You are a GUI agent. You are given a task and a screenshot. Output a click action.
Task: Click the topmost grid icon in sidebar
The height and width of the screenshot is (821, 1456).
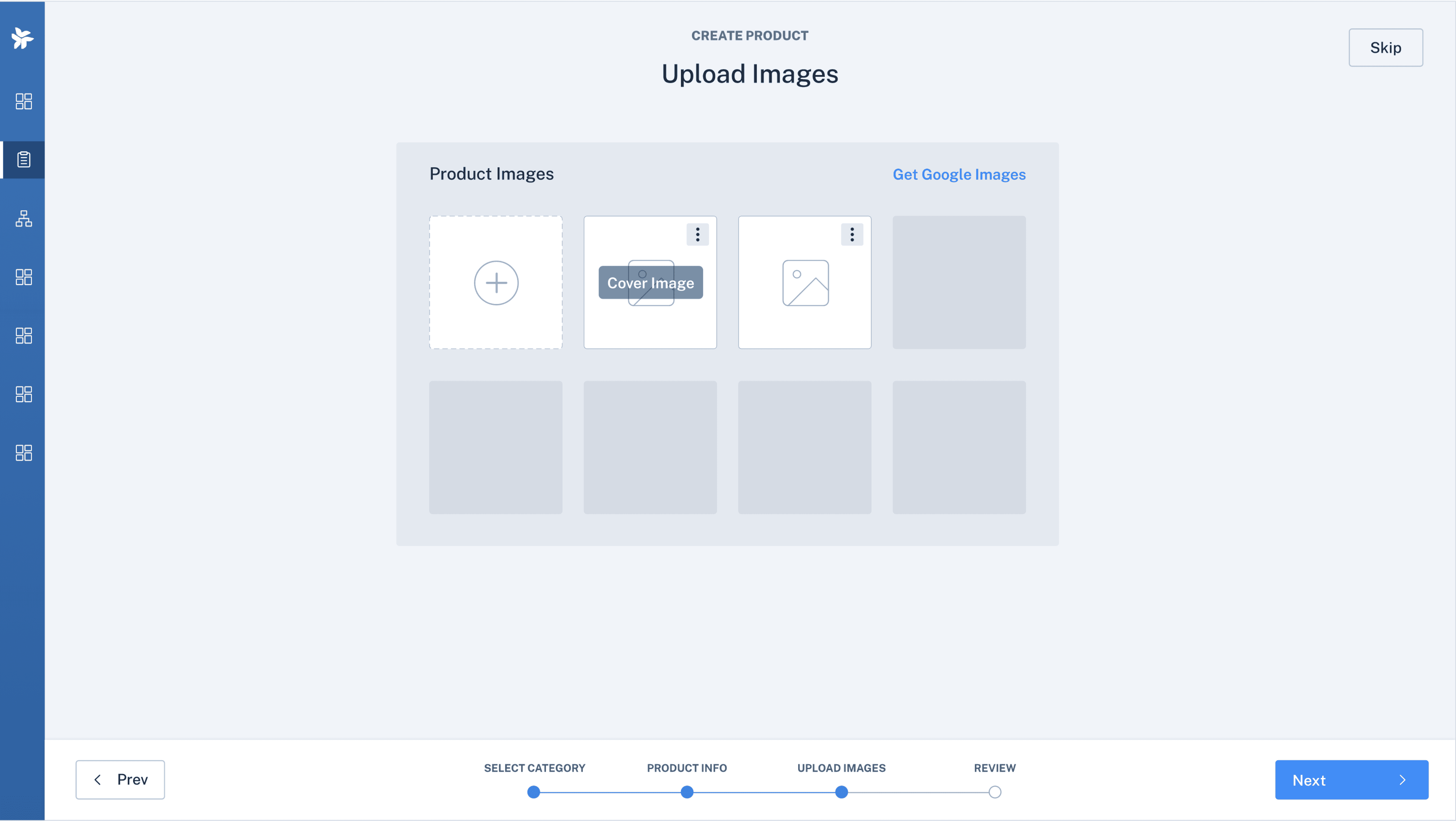[24, 101]
